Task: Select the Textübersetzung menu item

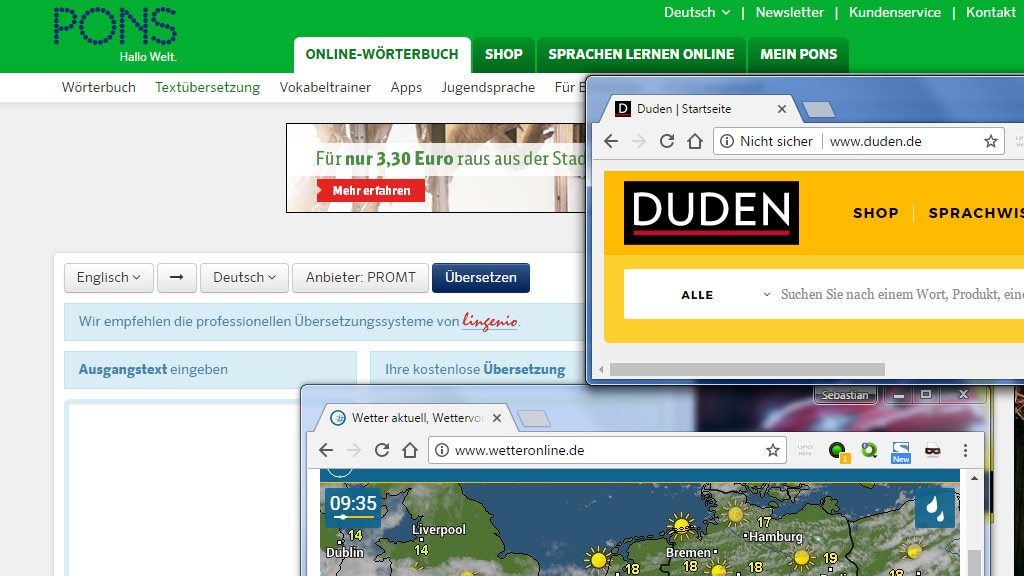Action: pyautogui.click(x=207, y=87)
